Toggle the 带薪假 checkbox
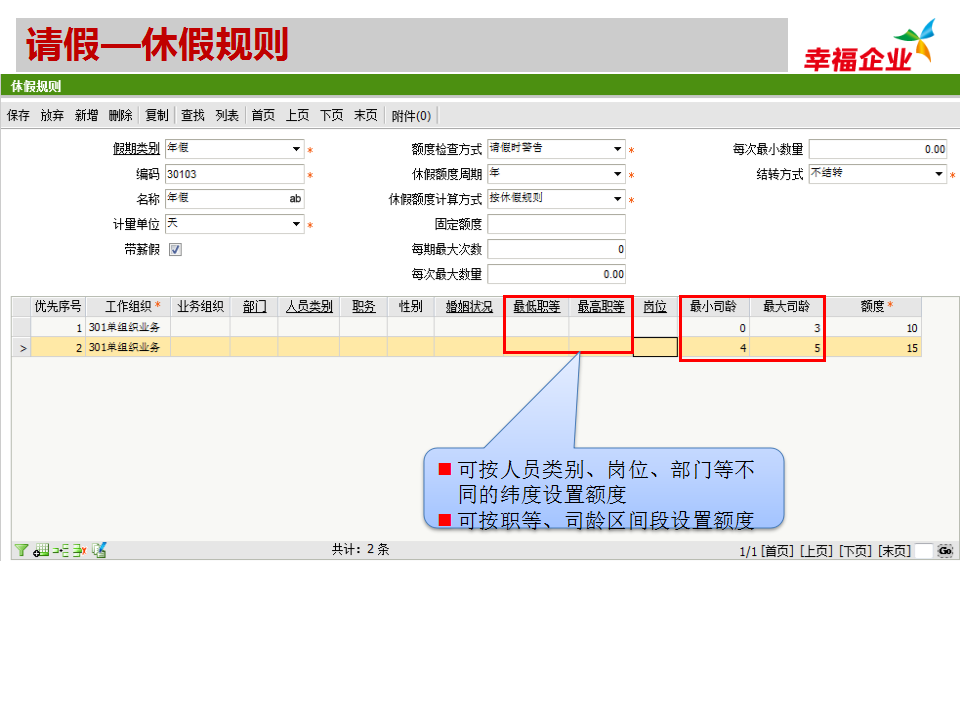Screen dimensions: 960x720 [175, 250]
